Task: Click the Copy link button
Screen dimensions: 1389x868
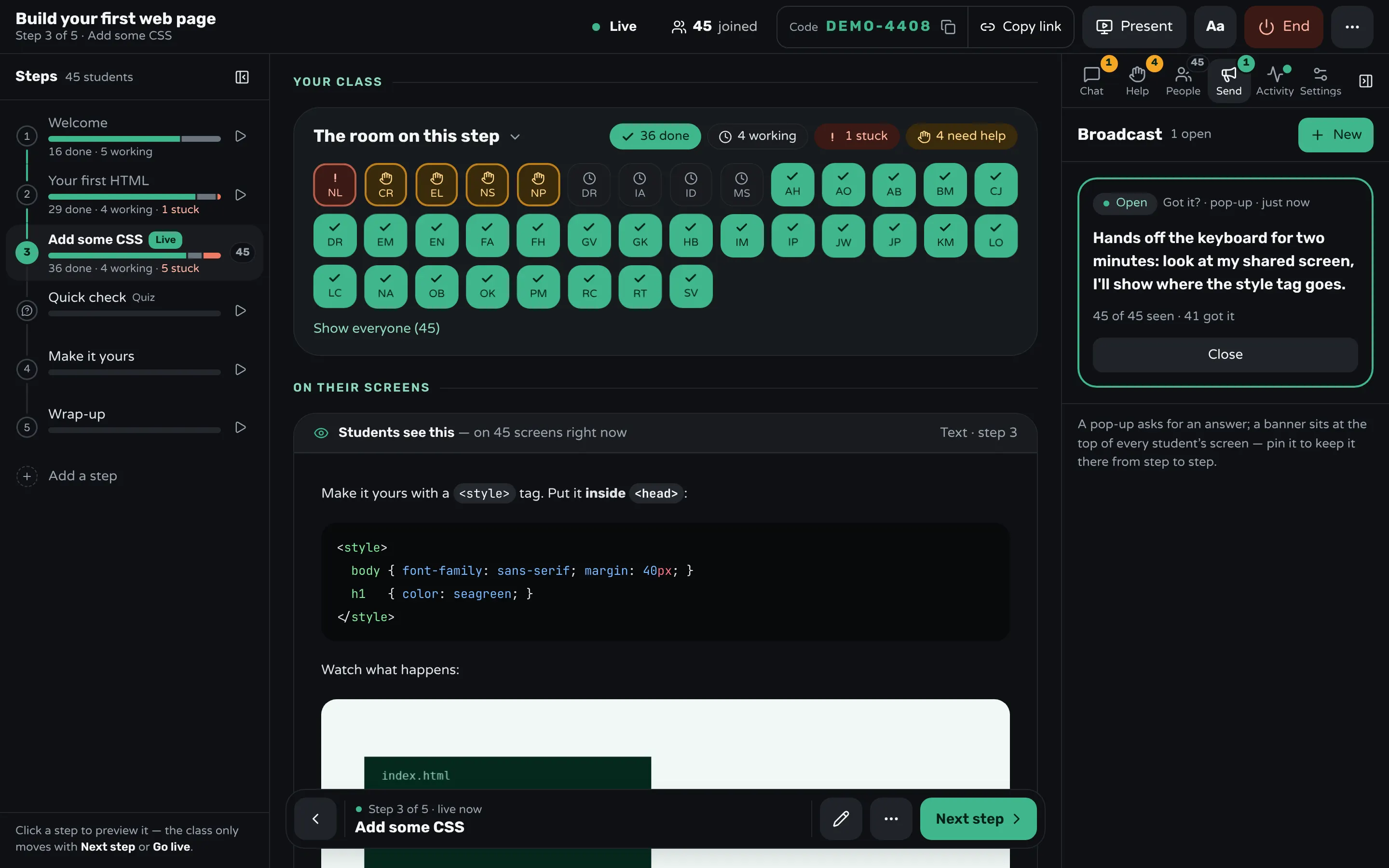Action: click(1021, 27)
